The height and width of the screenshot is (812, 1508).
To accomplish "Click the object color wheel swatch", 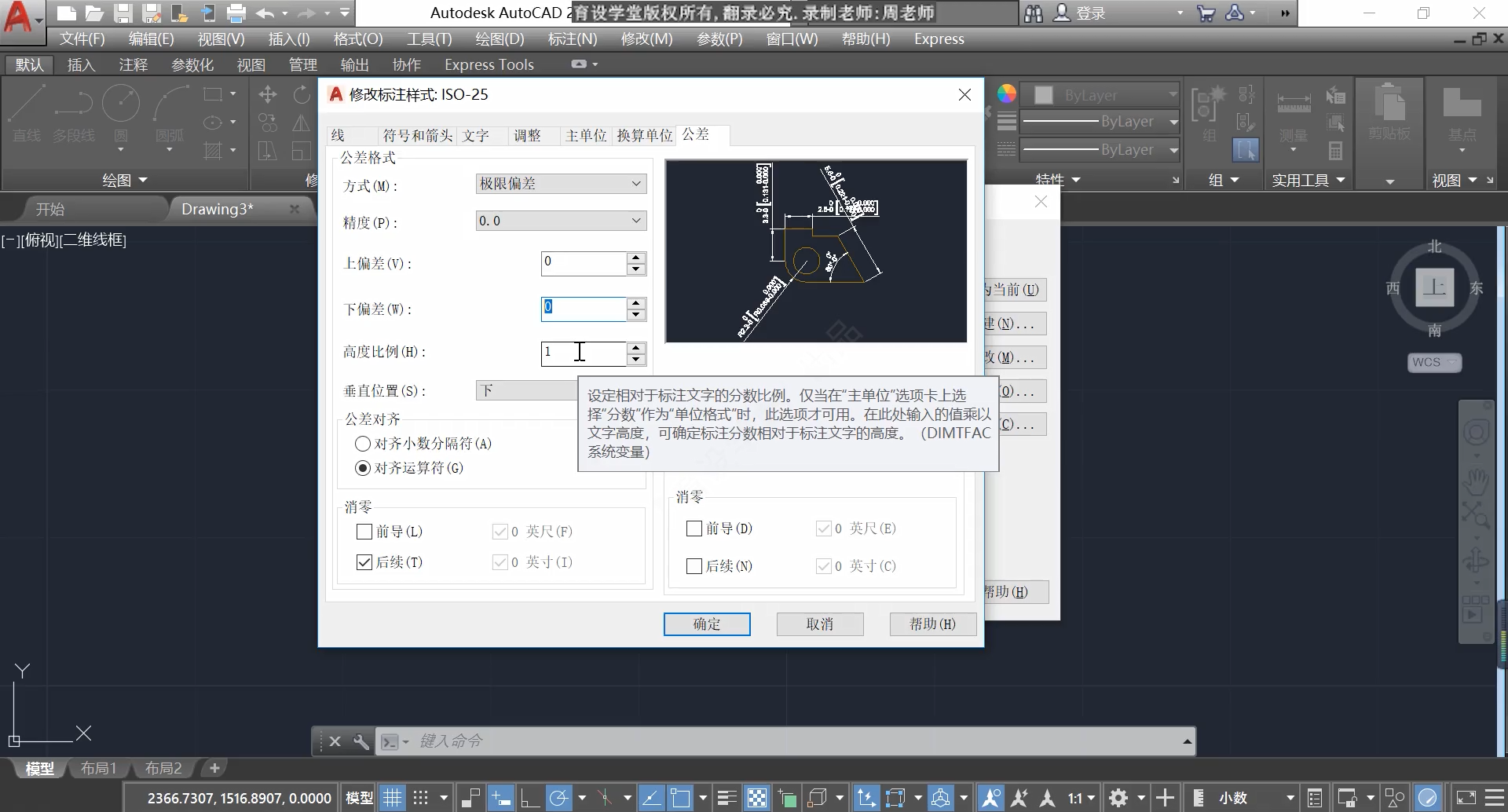I will click(x=1006, y=94).
